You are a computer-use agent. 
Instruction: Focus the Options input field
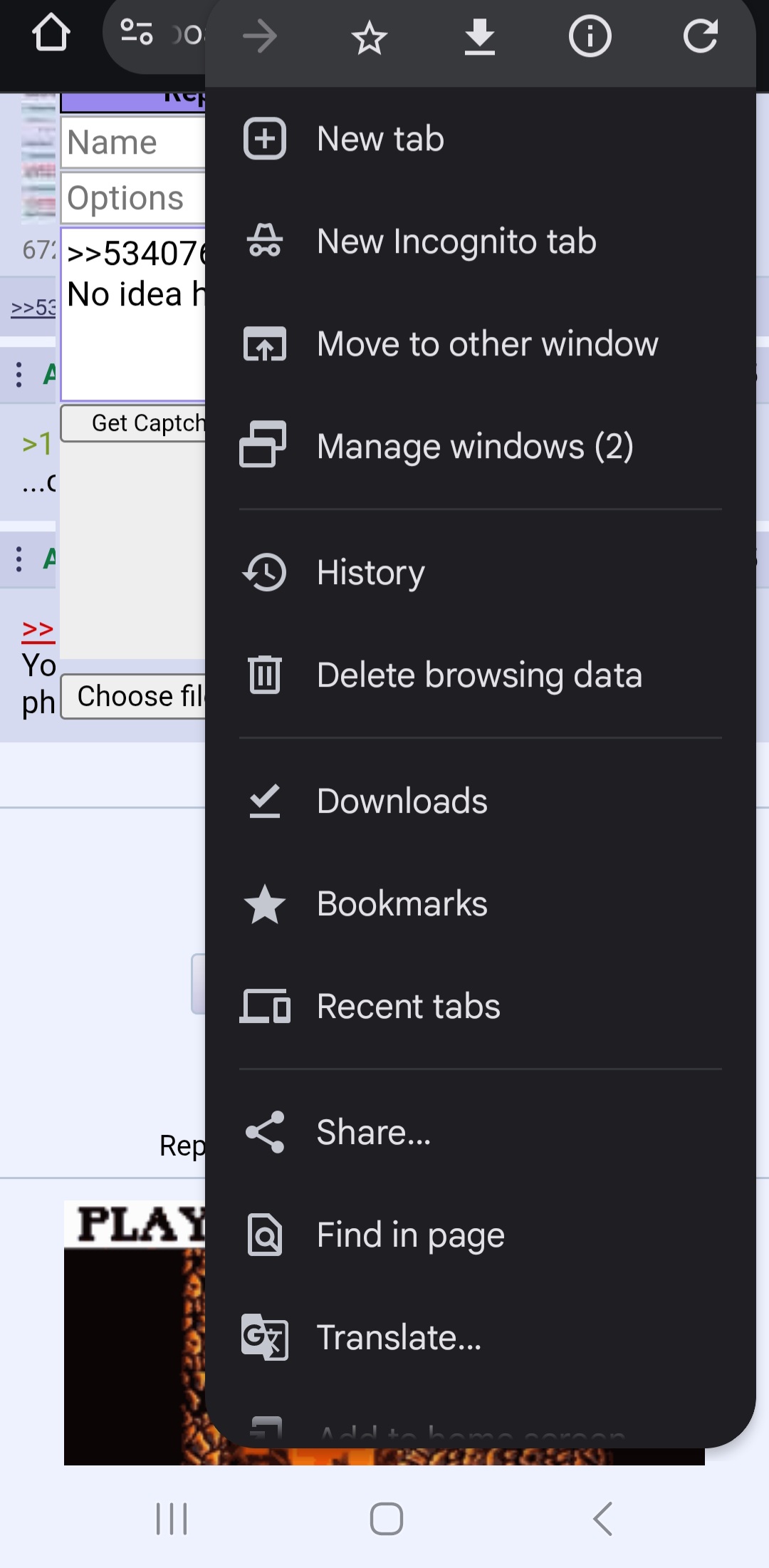point(133,198)
